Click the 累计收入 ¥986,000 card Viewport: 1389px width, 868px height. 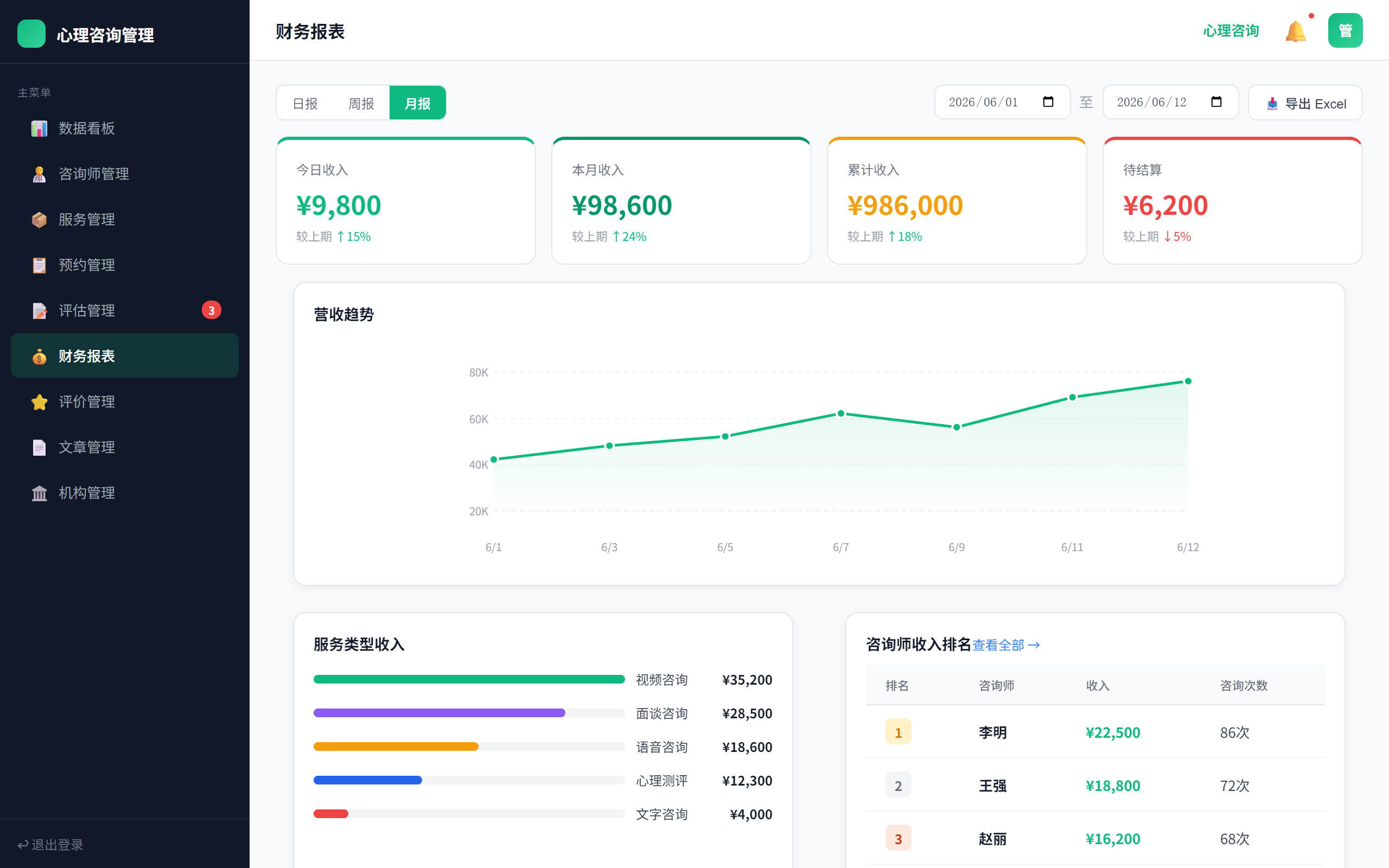(957, 201)
